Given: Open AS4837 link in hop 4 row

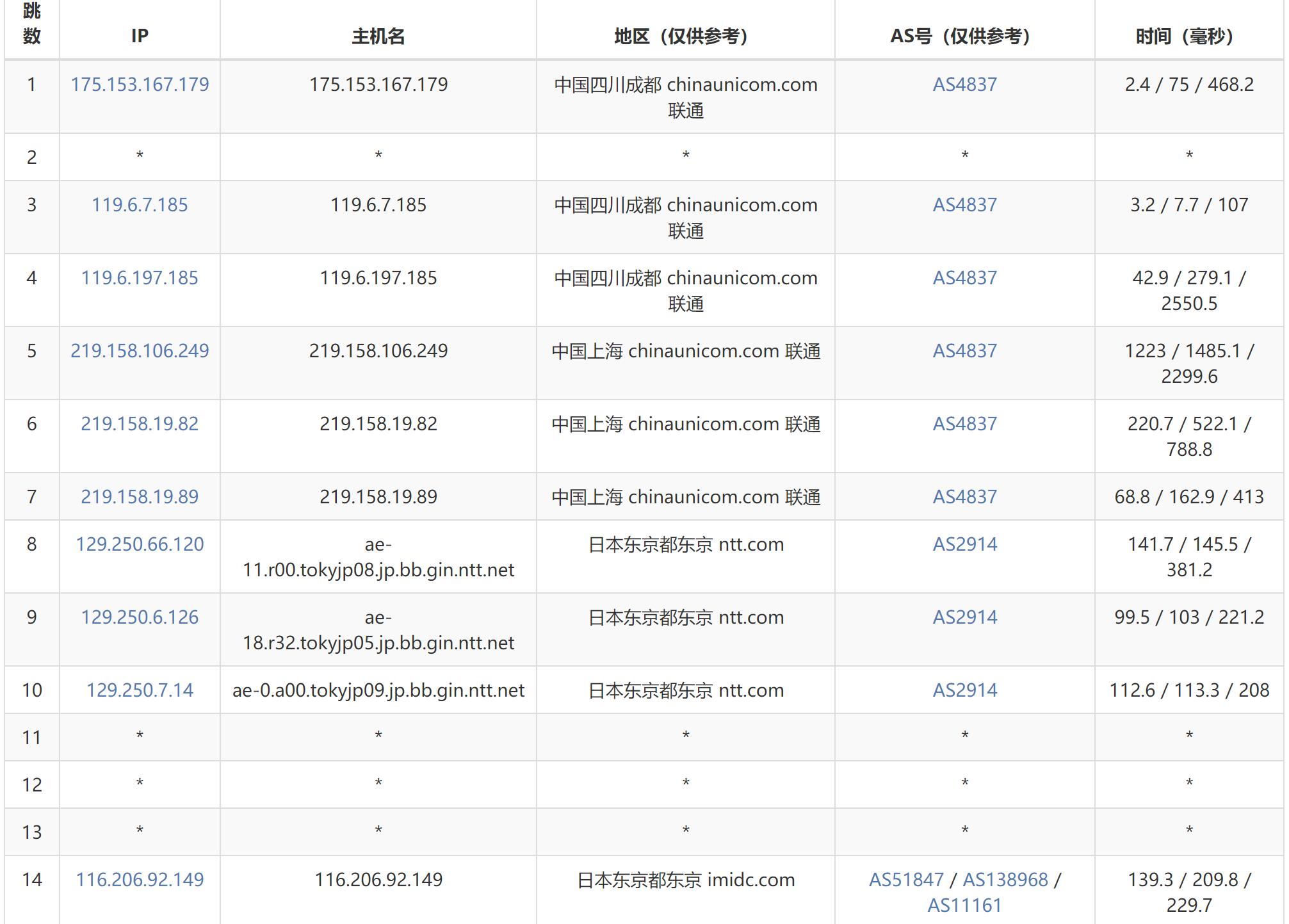Looking at the screenshot, I should (964, 278).
